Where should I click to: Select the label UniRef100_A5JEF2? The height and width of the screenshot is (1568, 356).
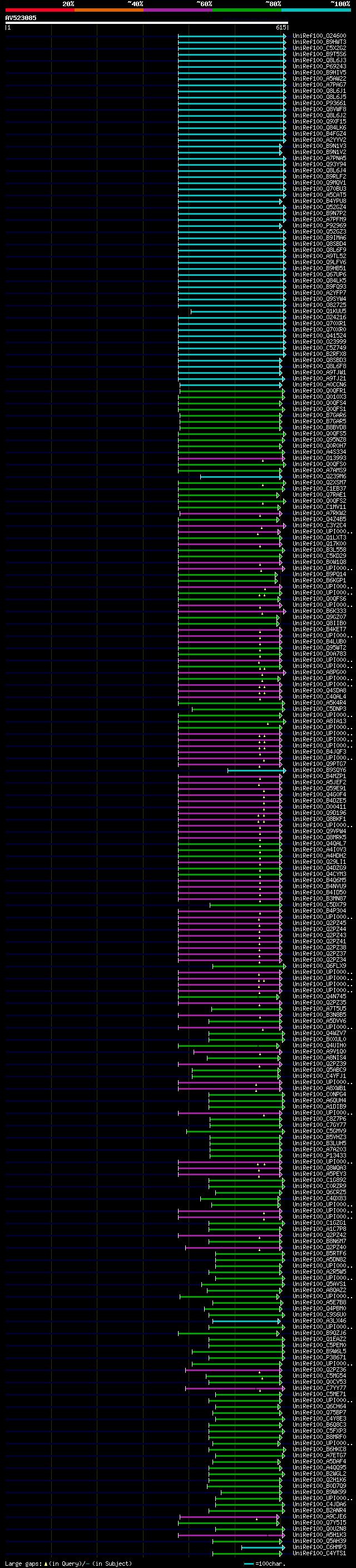[319, 783]
